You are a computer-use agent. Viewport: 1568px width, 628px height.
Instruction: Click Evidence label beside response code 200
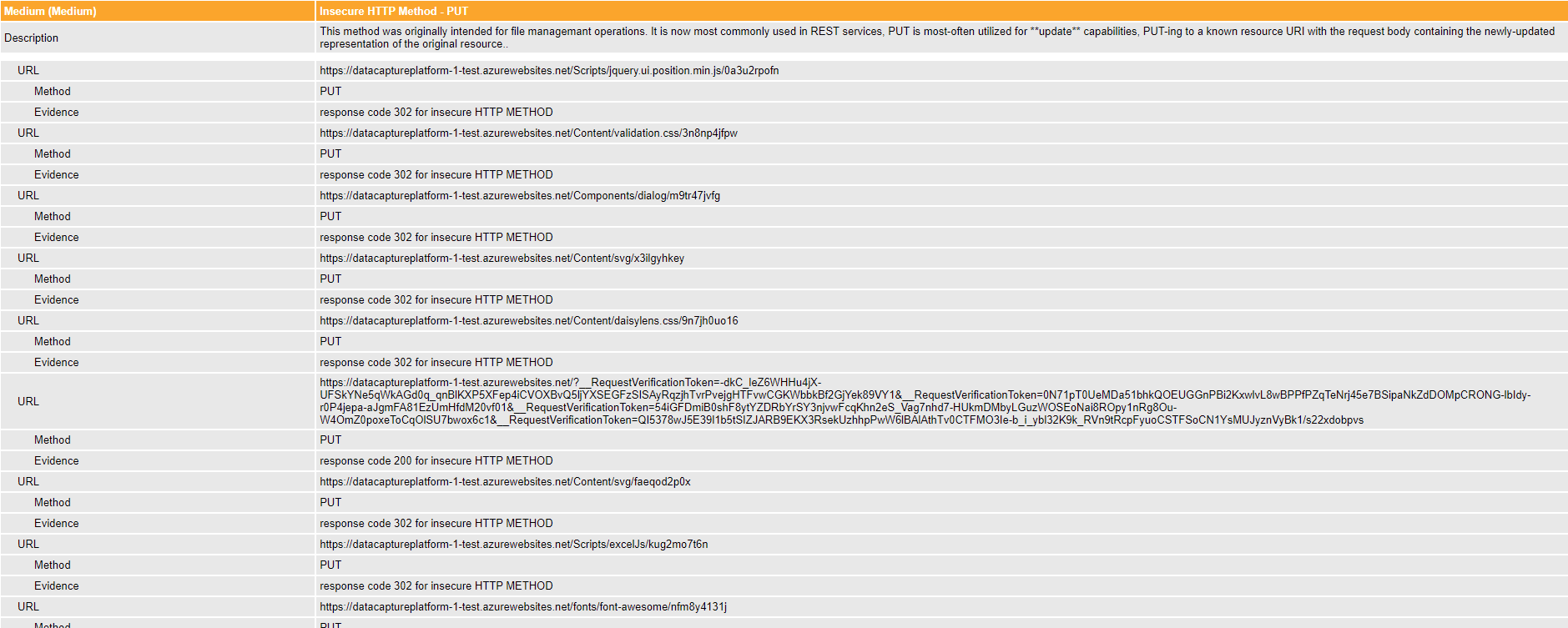(56, 461)
